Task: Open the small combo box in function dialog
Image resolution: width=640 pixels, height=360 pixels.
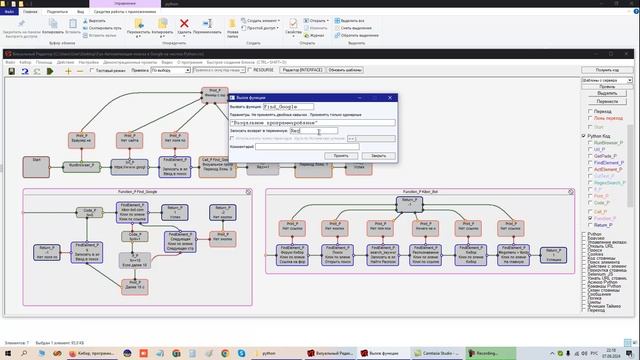Action: pyautogui.click(x=351, y=139)
